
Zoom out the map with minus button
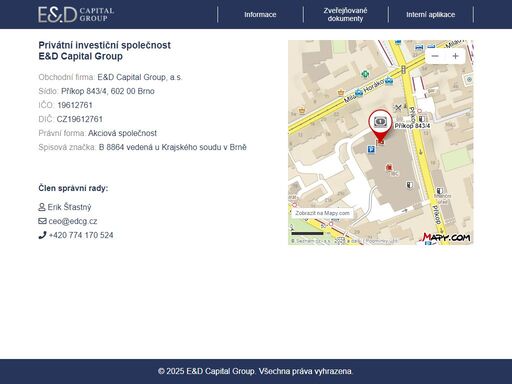click(435, 56)
